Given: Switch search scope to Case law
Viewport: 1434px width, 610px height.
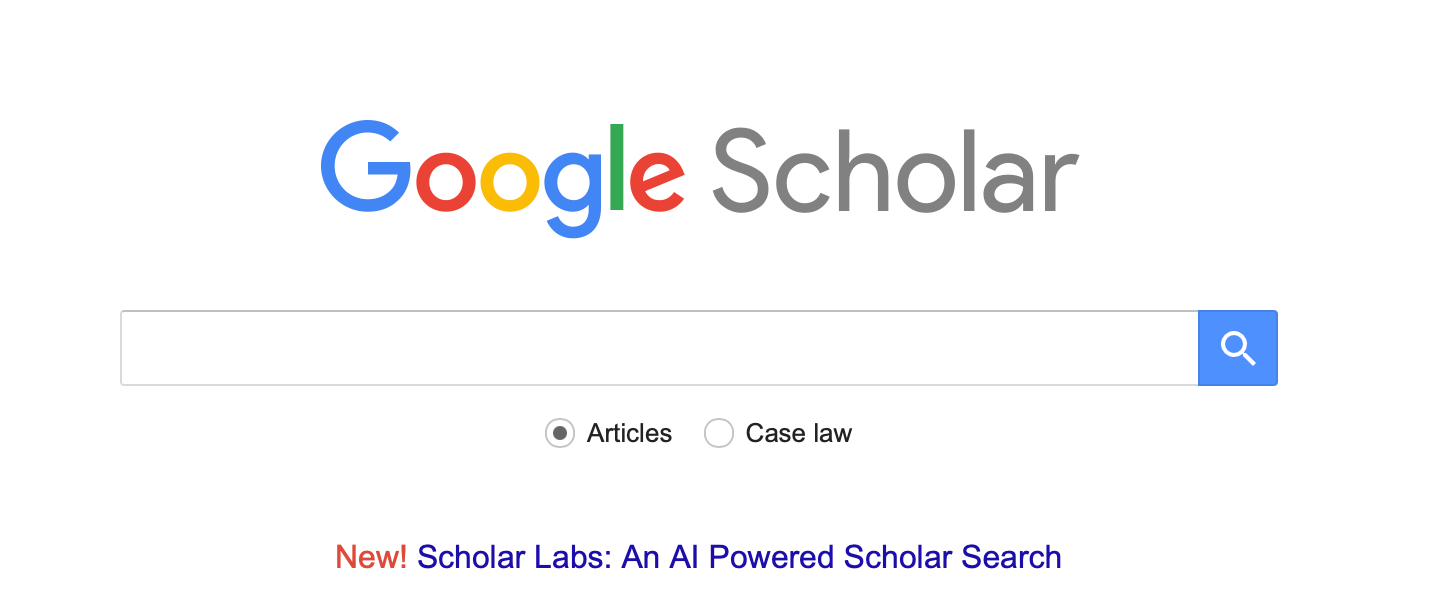Looking at the screenshot, I should tap(719, 433).
